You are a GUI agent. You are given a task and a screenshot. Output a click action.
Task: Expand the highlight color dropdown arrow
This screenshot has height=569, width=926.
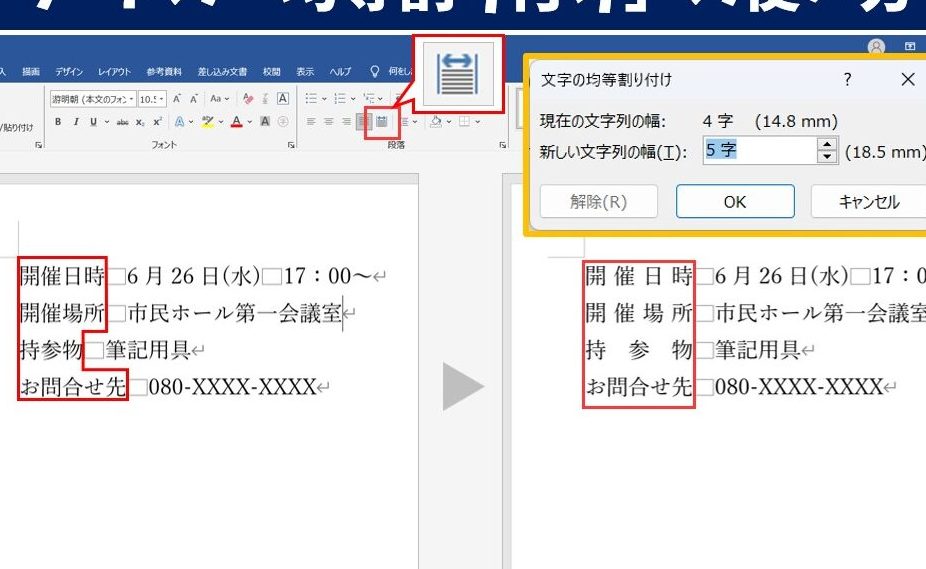221,122
